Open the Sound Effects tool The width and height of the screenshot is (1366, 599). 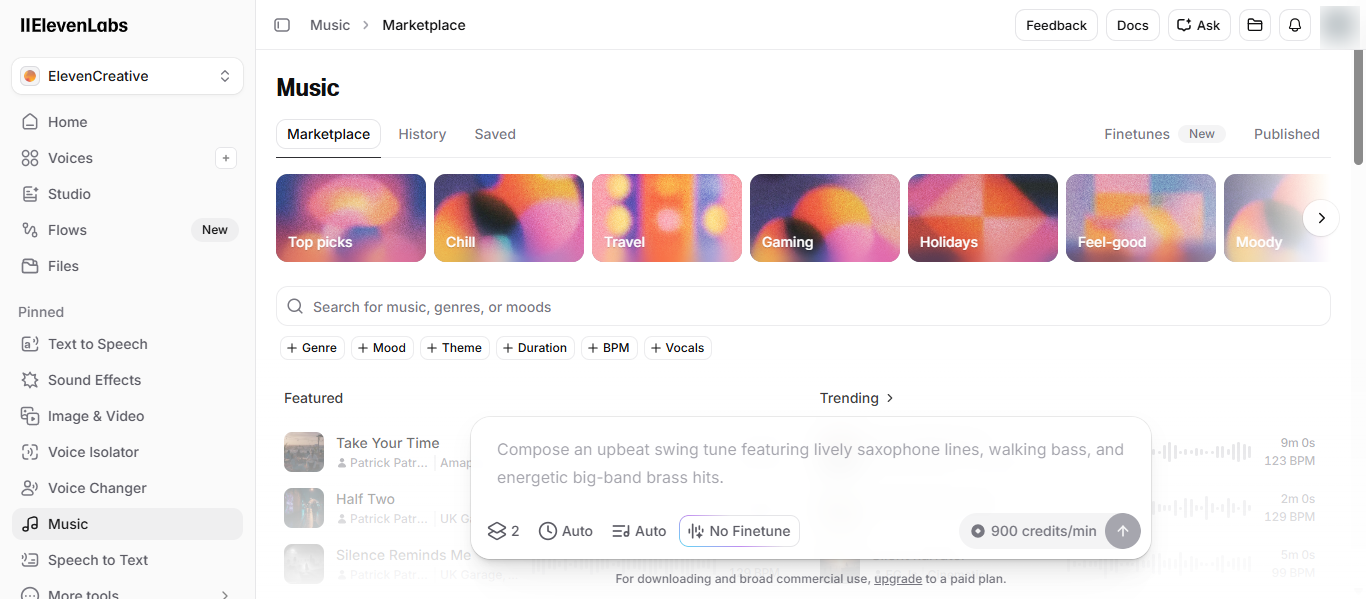point(93,379)
